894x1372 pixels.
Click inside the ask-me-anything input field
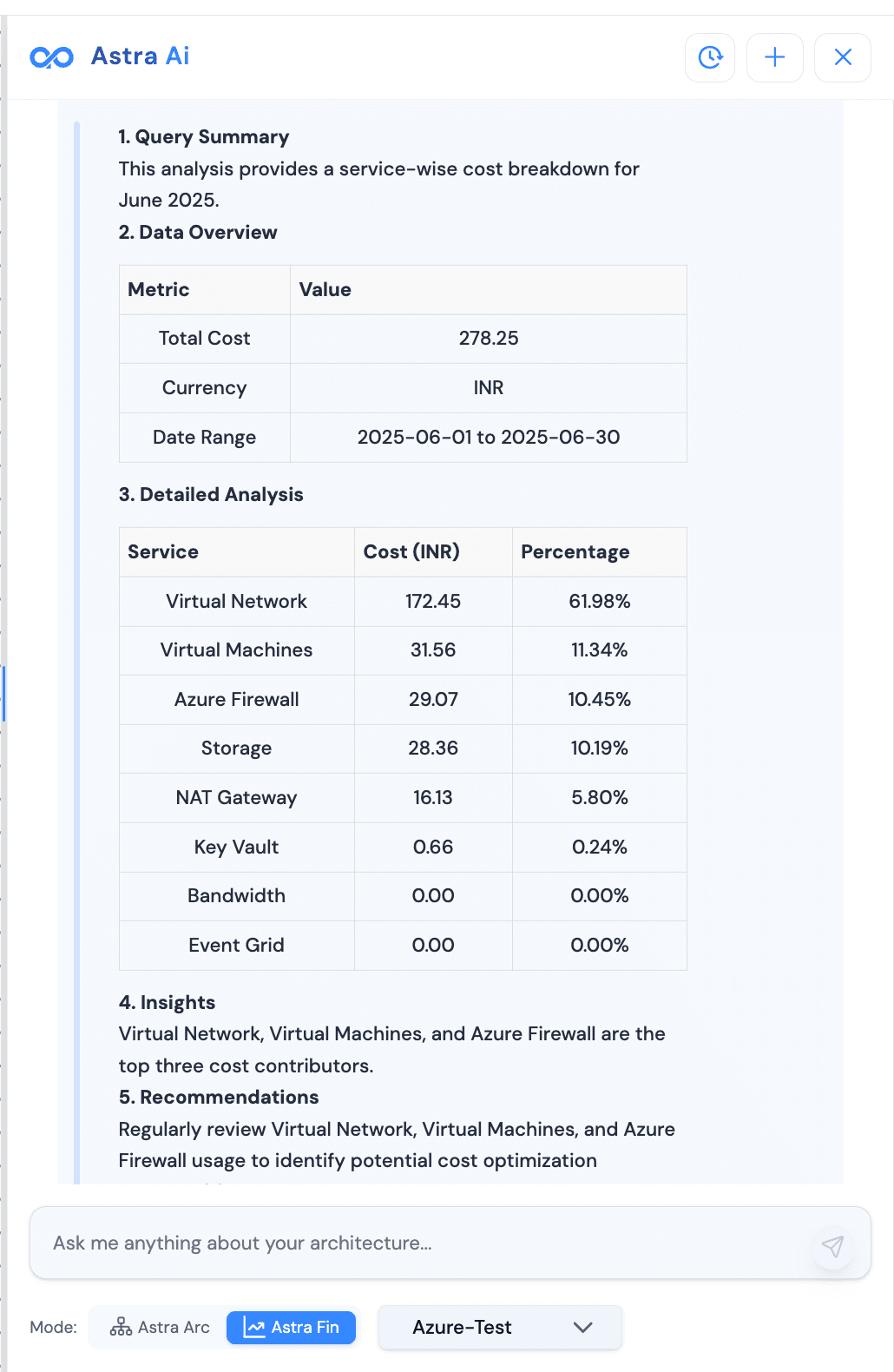click(347, 1243)
